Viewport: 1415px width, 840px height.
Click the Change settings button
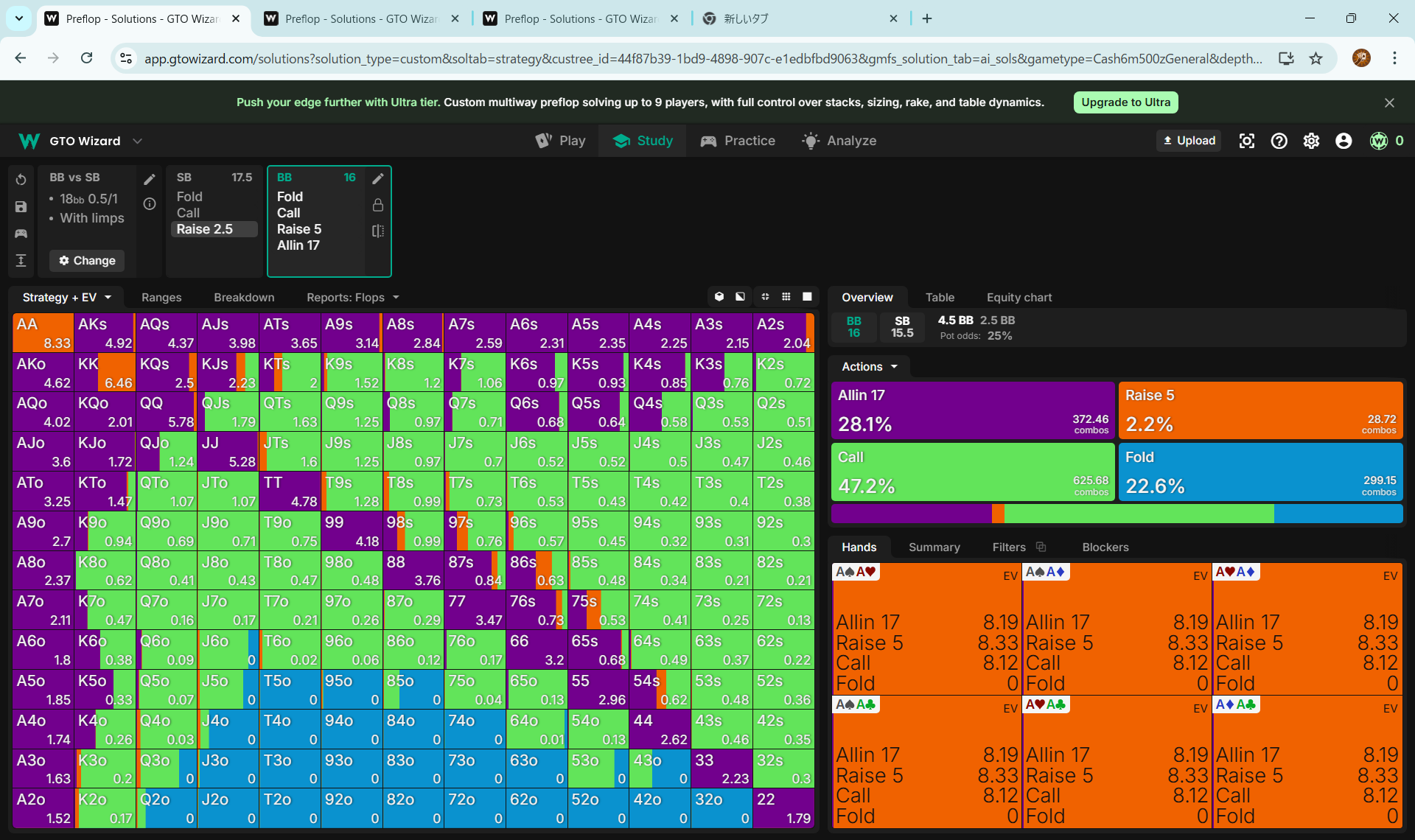87,260
